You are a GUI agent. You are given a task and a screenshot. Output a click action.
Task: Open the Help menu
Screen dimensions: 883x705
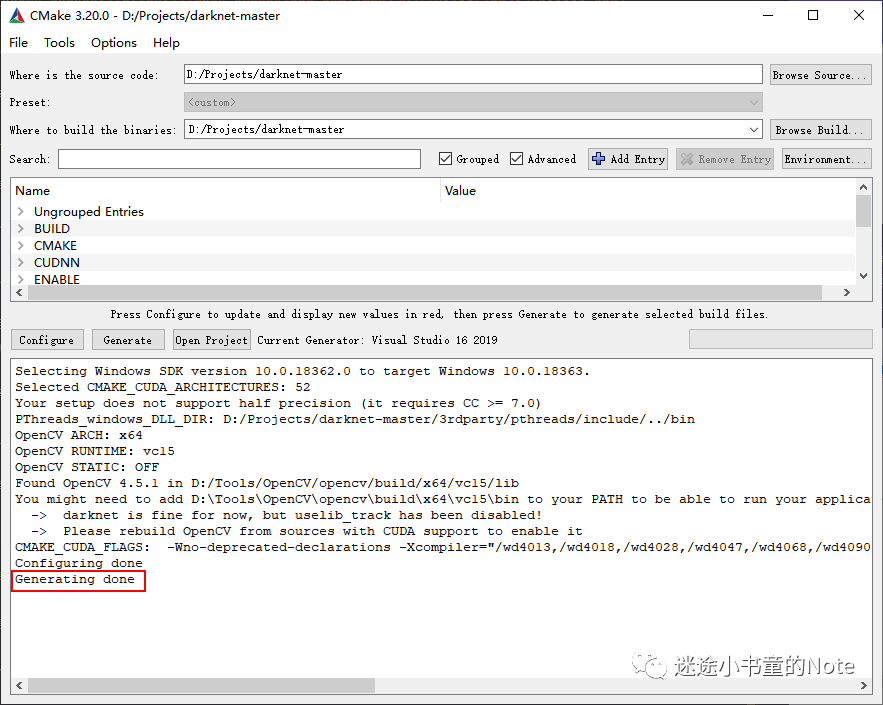(x=166, y=43)
